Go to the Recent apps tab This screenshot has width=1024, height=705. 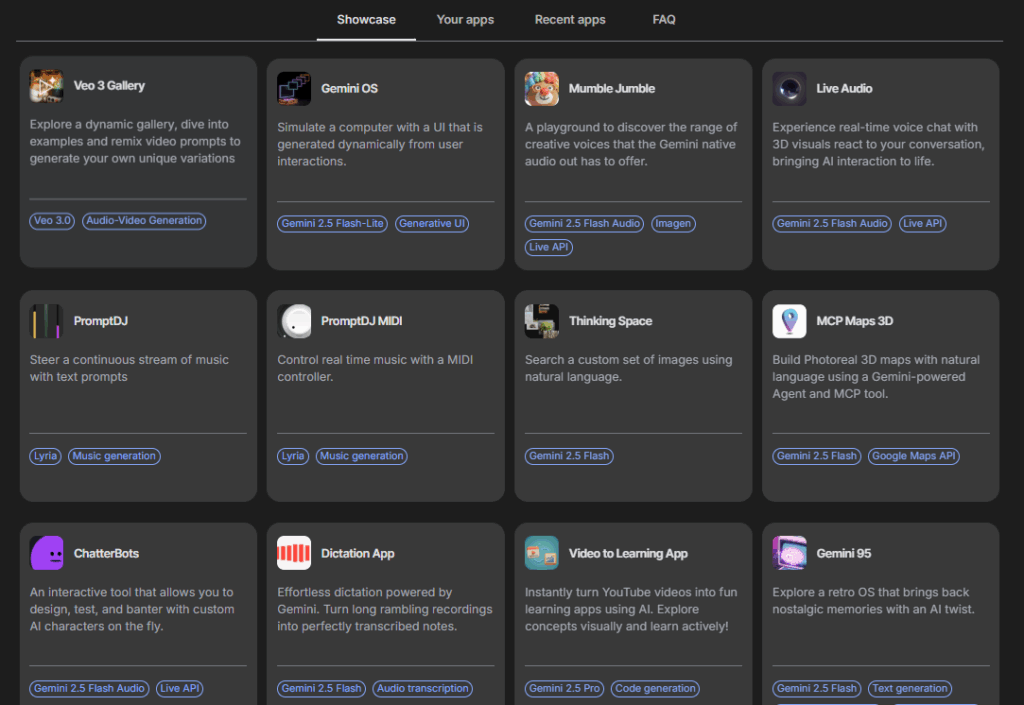tap(570, 20)
